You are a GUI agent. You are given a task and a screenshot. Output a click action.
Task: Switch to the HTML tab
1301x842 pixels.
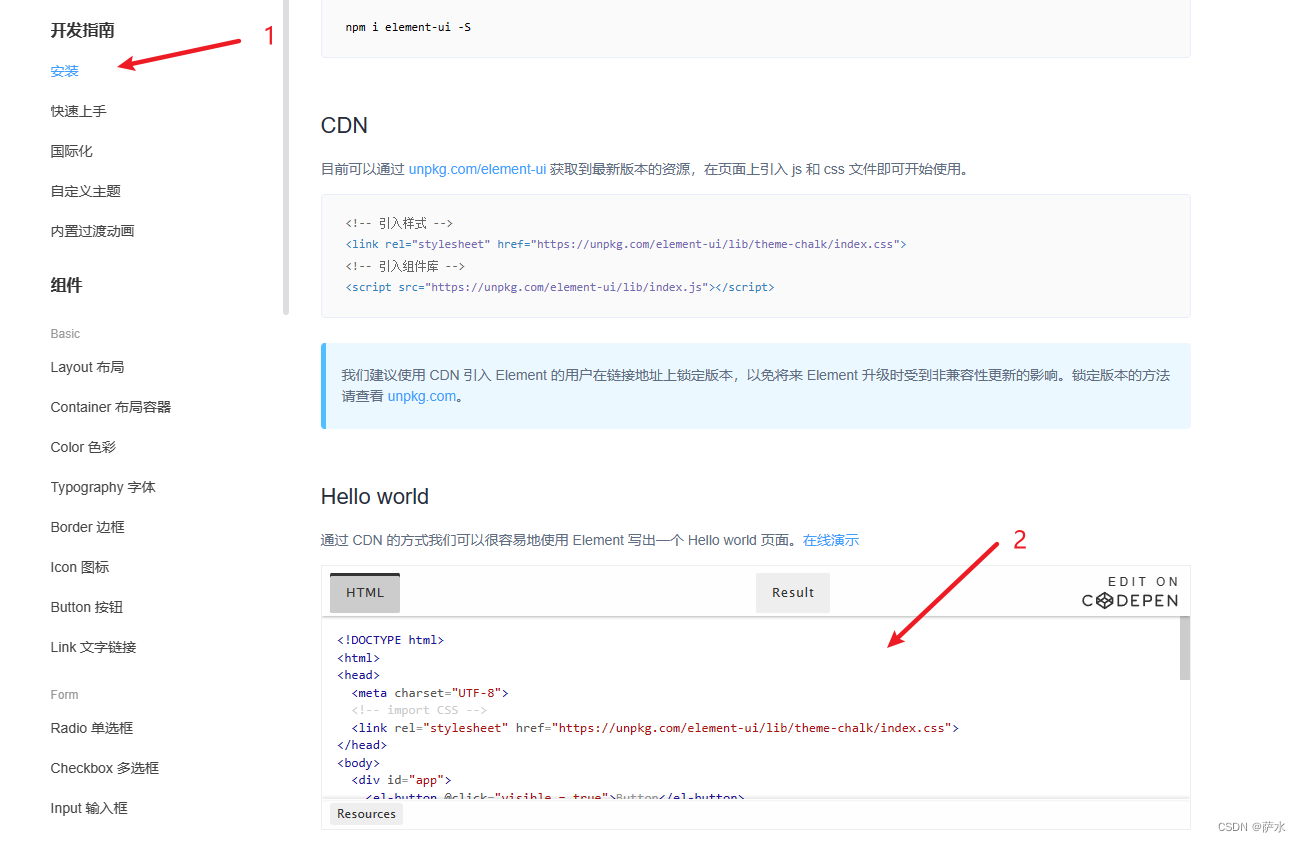point(364,592)
